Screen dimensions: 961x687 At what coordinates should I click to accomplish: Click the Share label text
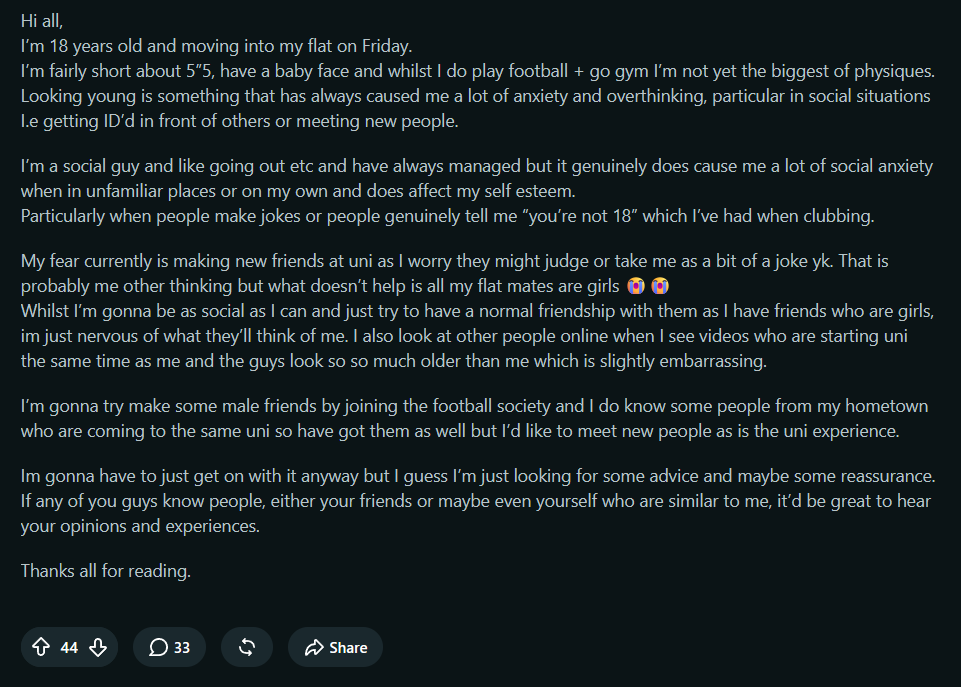tap(348, 648)
